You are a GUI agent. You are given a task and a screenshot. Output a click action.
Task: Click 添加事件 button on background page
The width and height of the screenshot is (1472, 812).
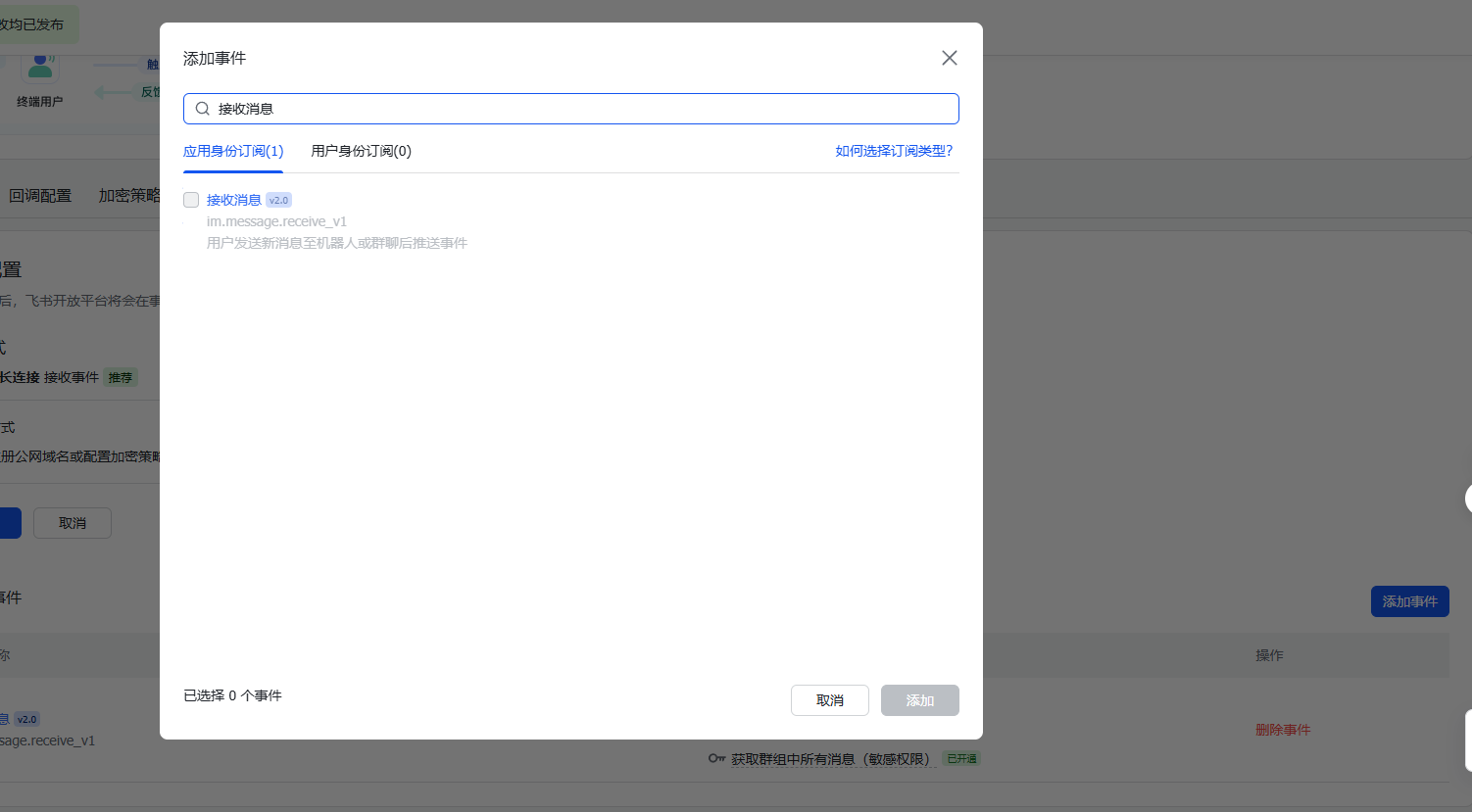tap(1410, 601)
